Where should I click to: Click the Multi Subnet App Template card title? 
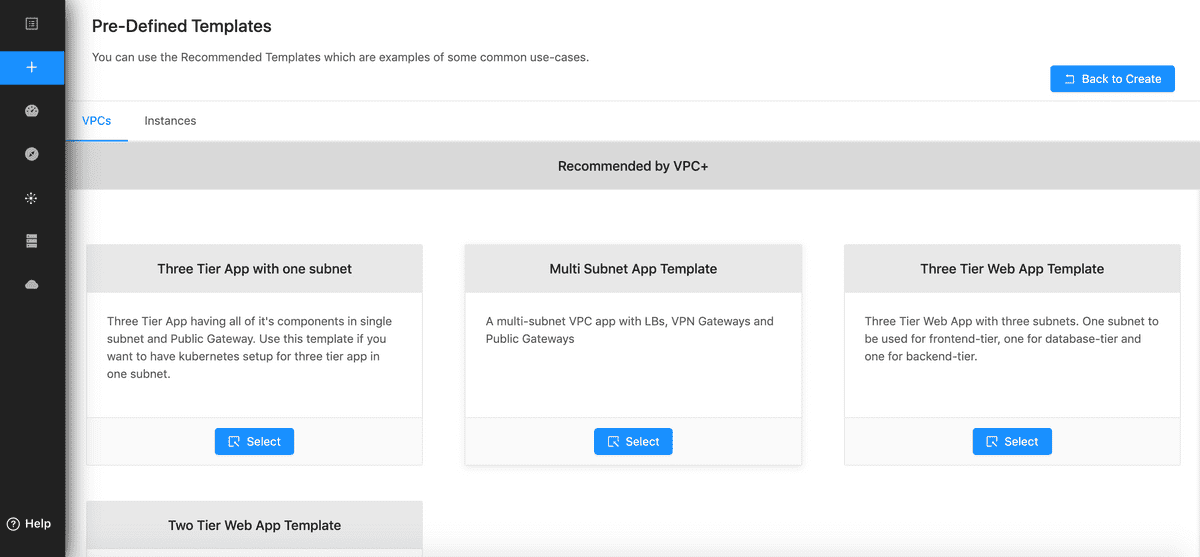click(633, 269)
